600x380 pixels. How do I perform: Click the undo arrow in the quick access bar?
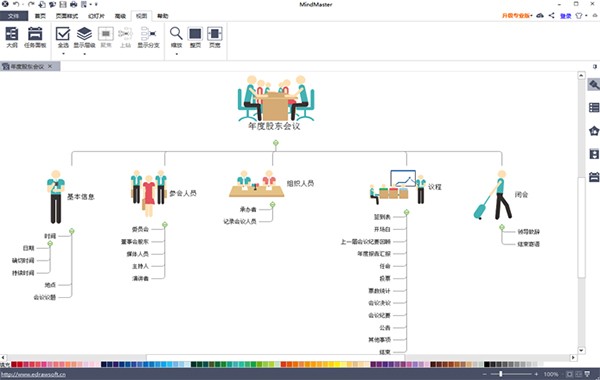click(16, 4)
